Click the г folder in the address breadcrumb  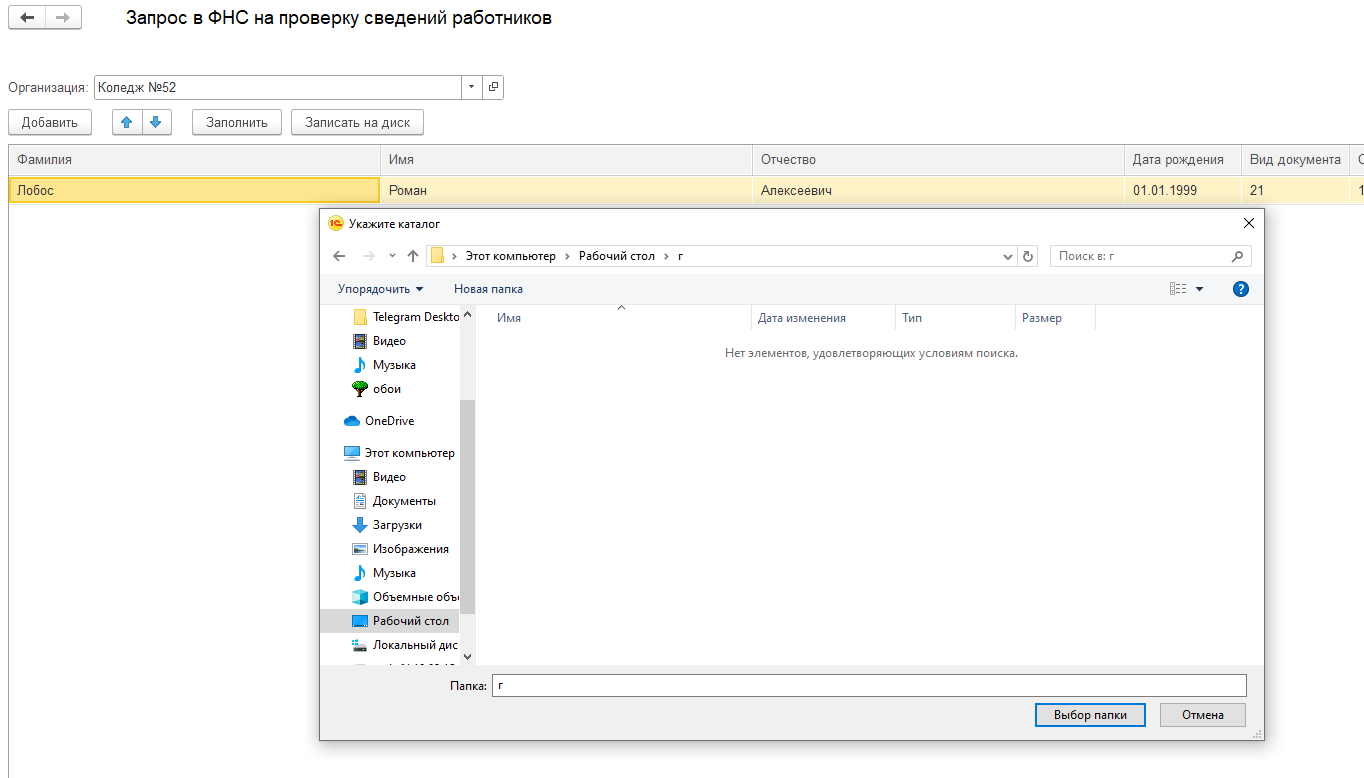[681, 256]
